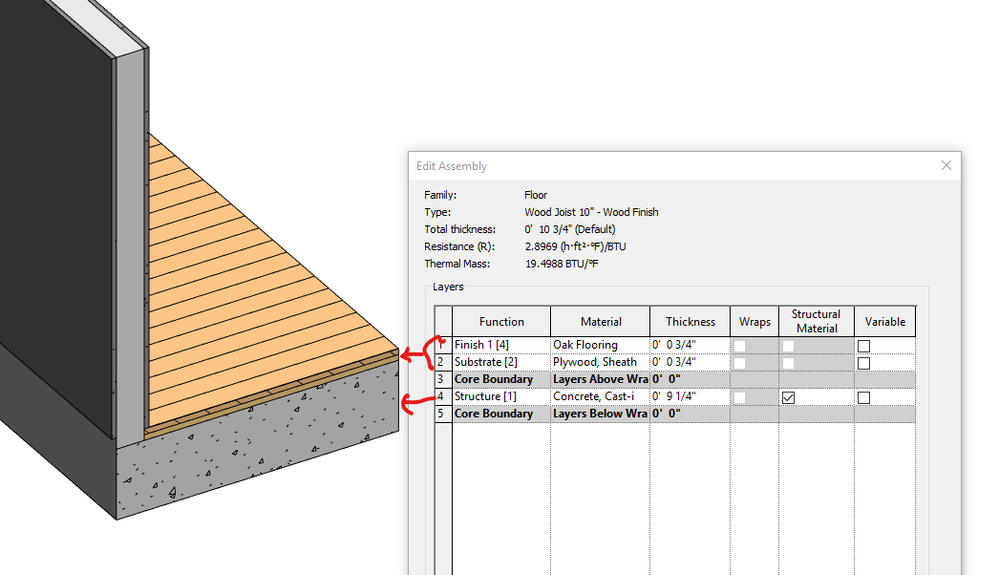Select row 4 number header

(x=443, y=397)
